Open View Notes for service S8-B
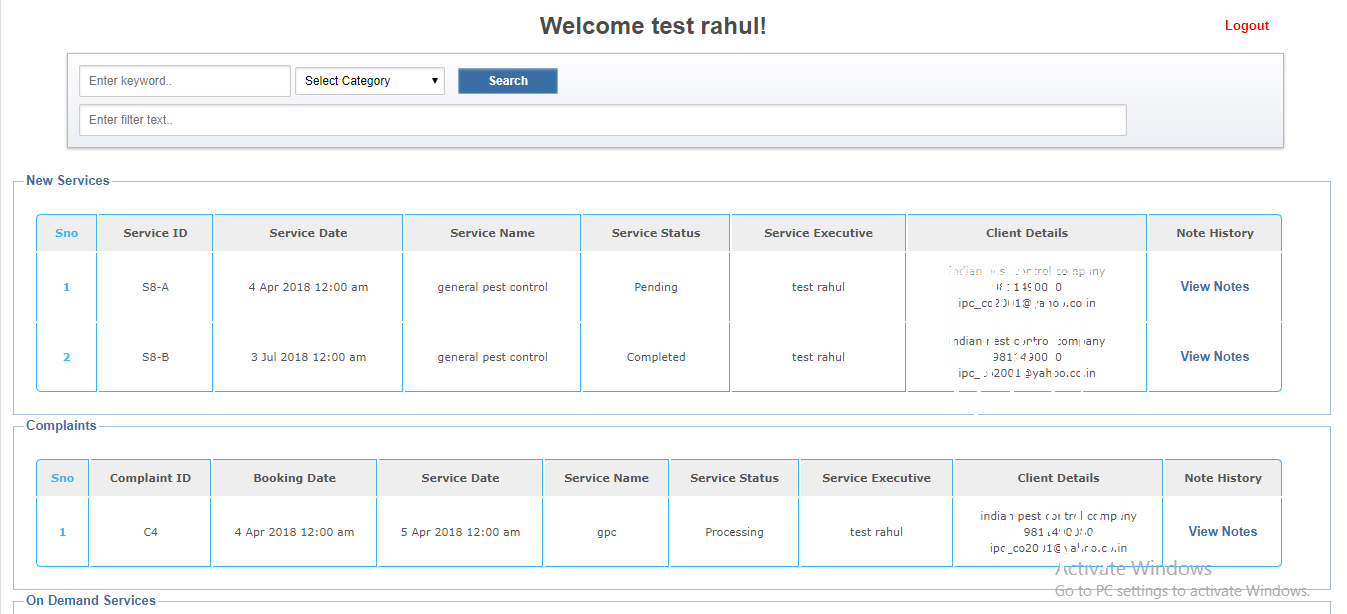The image size is (1347, 614). 1214,357
